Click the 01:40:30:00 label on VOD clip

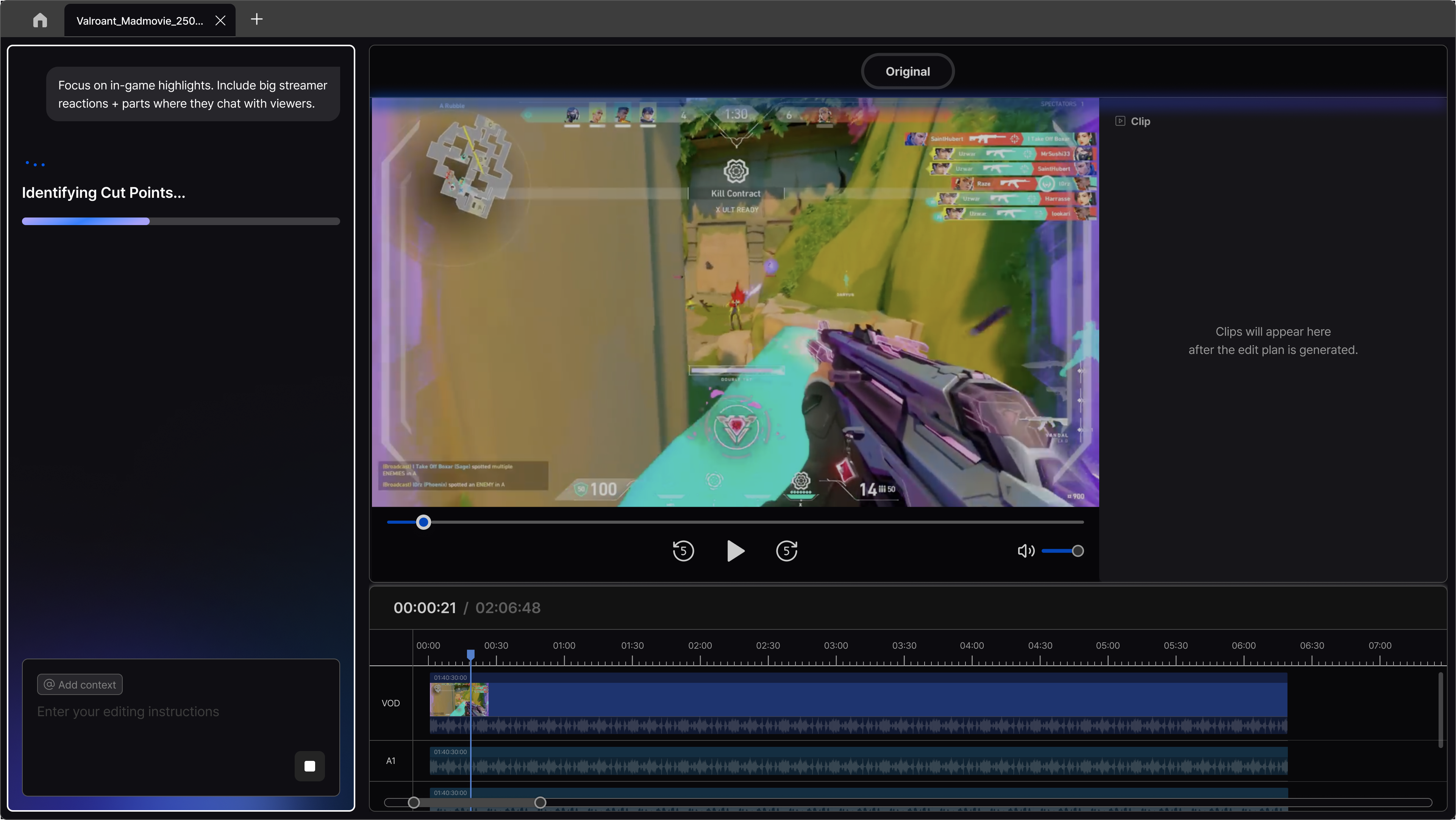click(450, 678)
